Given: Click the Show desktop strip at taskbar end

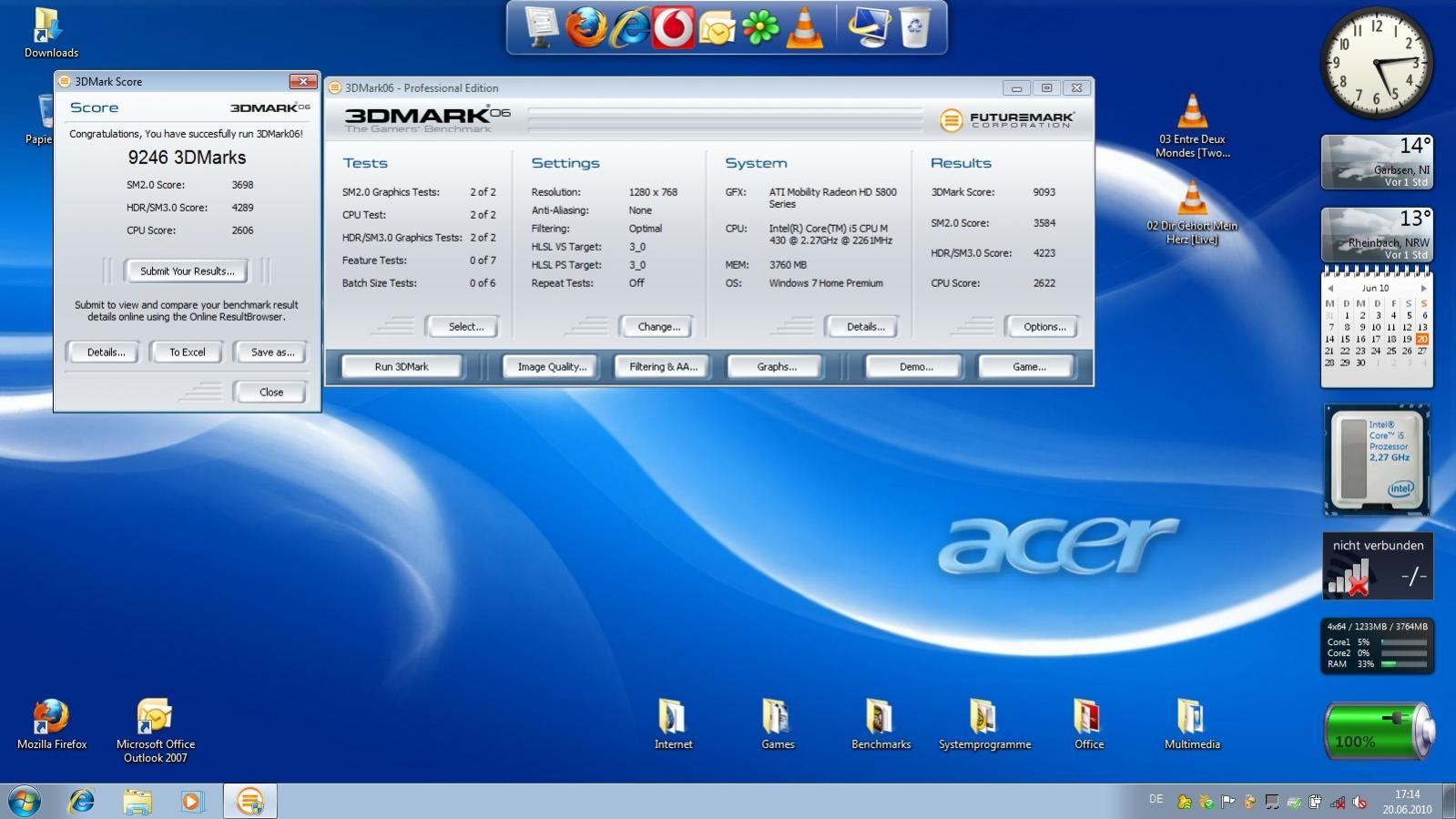Looking at the screenshot, I should tap(1449, 801).
